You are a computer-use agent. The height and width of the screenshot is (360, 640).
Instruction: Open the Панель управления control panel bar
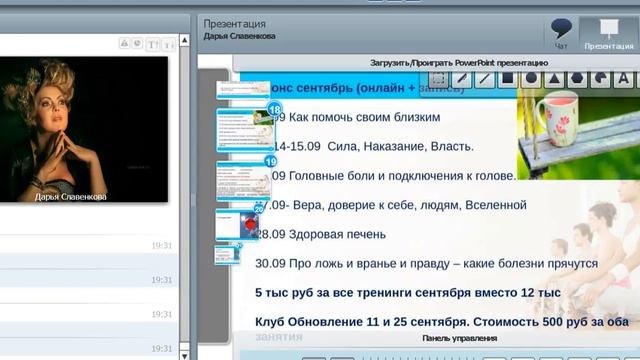point(459,338)
